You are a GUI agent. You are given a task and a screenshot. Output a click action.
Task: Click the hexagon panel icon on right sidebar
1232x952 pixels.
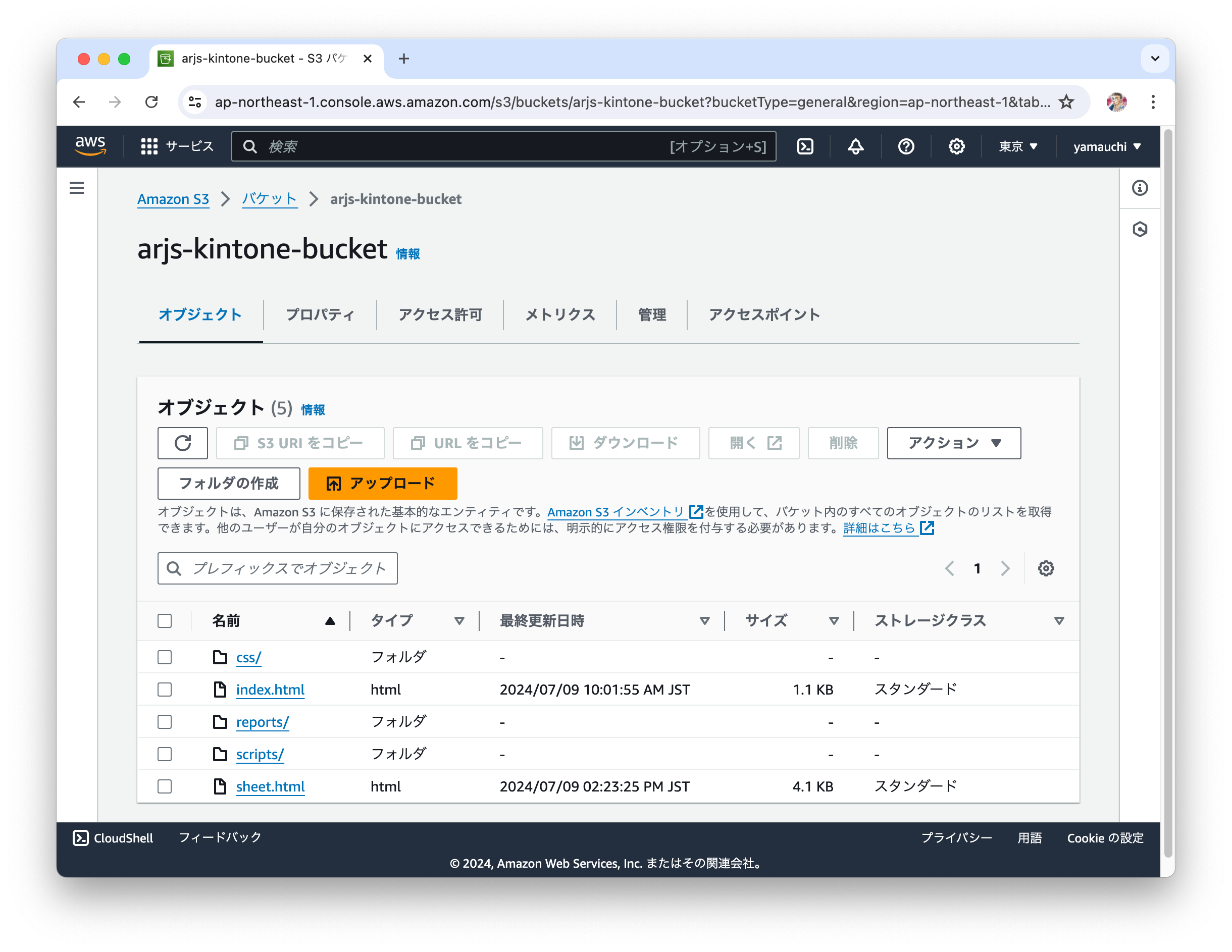pyautogui.click(x=1140, y=229)
